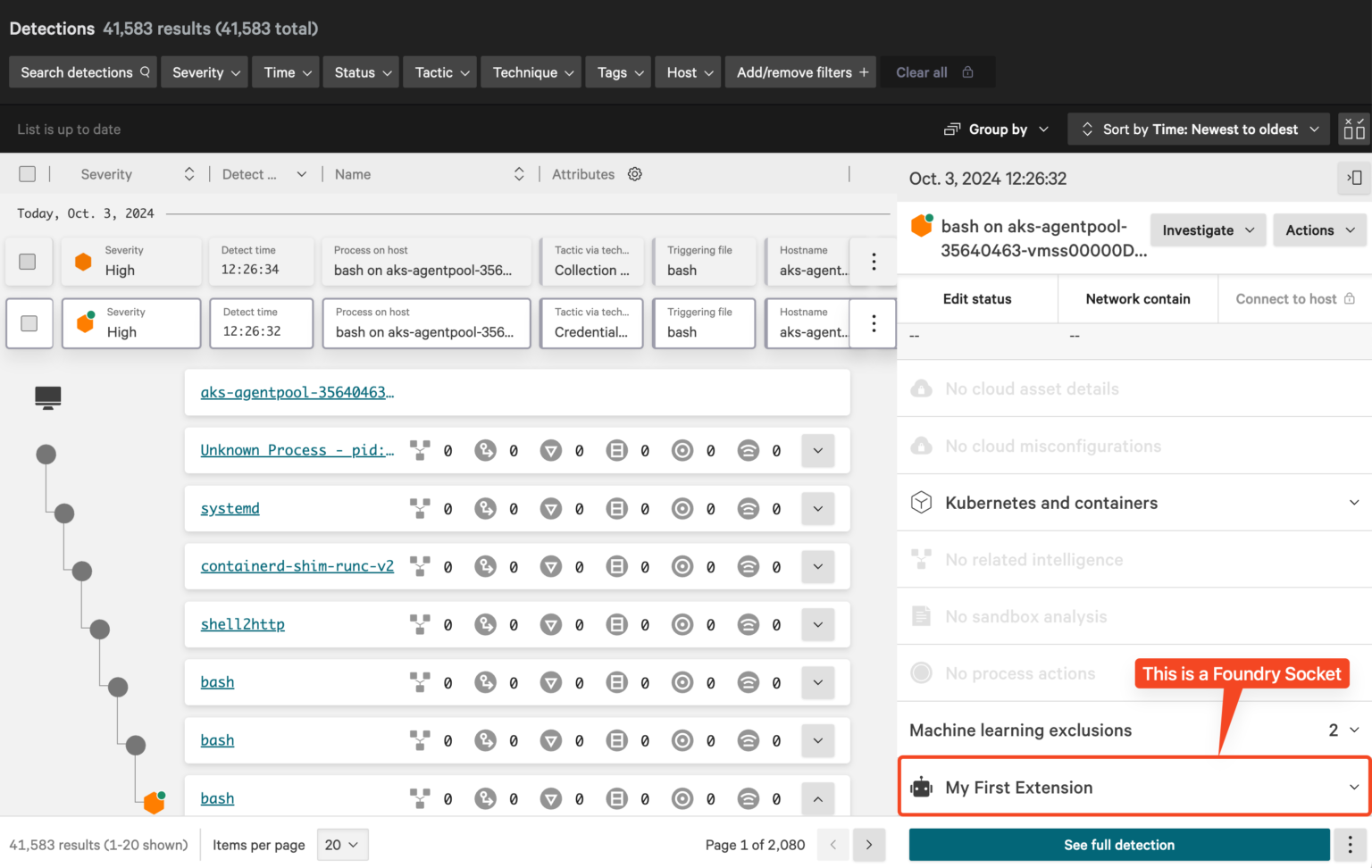Viewport: 1372px width, 868px height.
Task: Open the Severity filter dropdown
Action: click(x=204, y=72)
